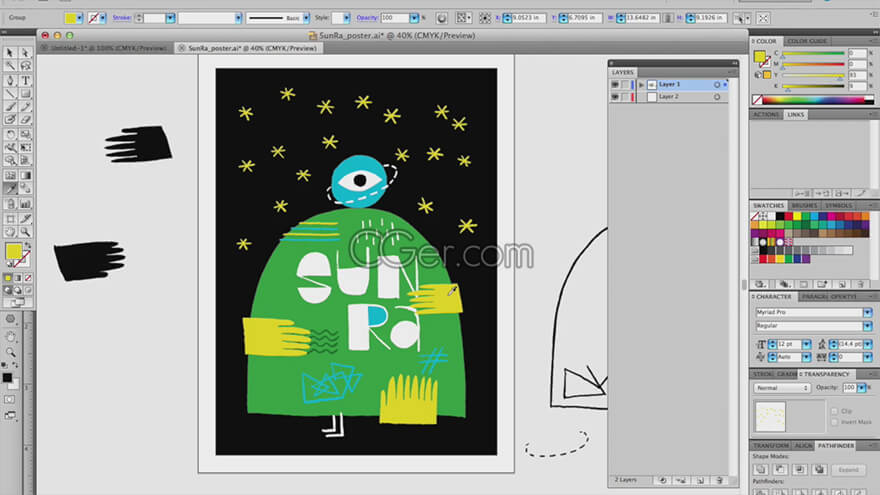
Task: Enable the Invert Mask checkbox
Action: pyautogui.click(x=835, y=421)
